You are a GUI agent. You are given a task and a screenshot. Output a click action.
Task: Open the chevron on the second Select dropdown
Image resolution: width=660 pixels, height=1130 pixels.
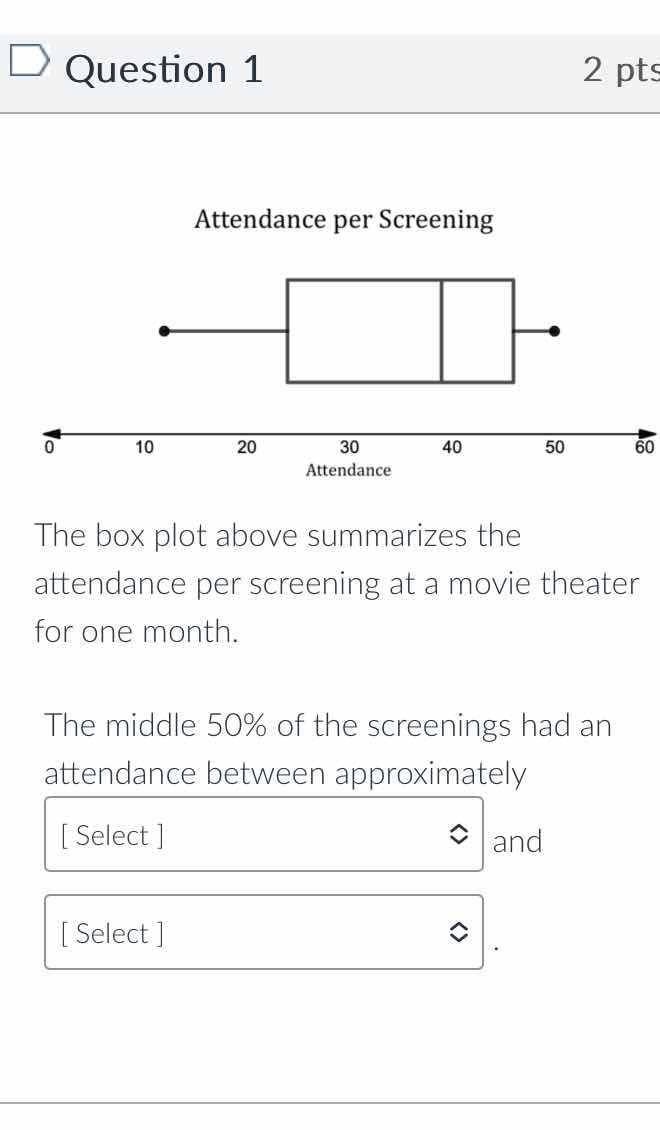click(460, 933)
